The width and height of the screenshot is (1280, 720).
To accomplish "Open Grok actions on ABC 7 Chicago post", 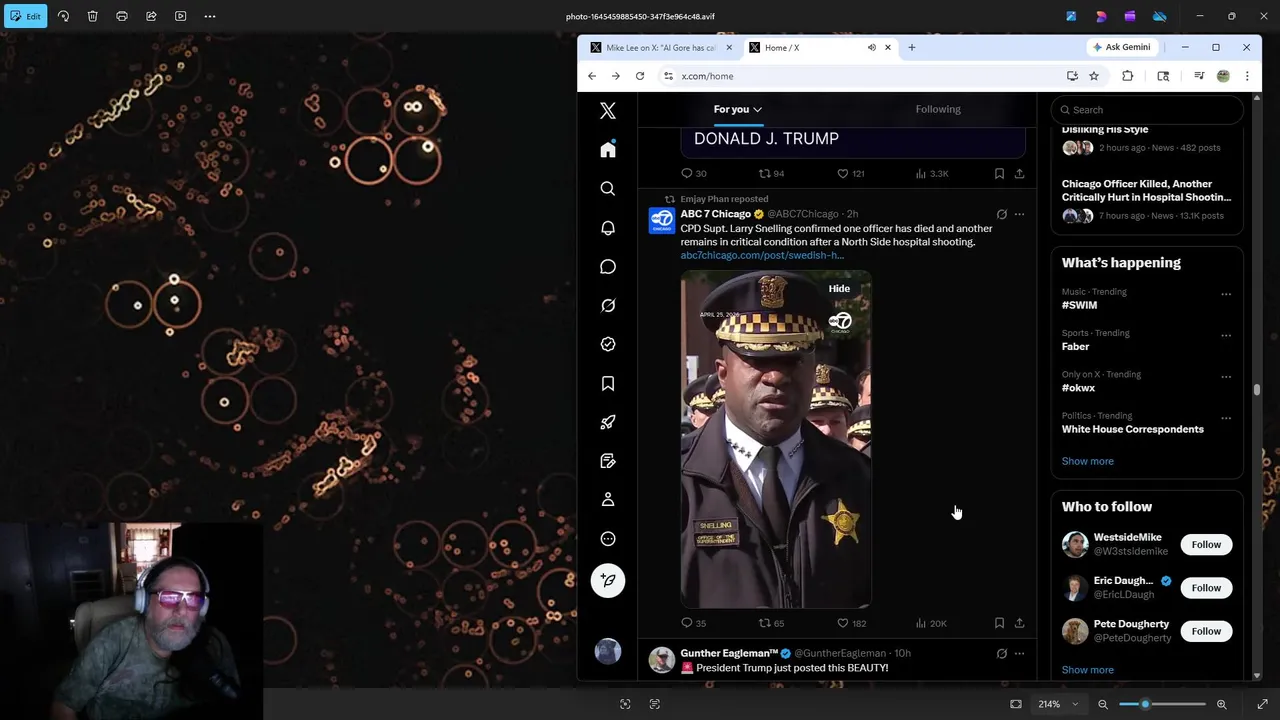I will tap(1001, 214).
